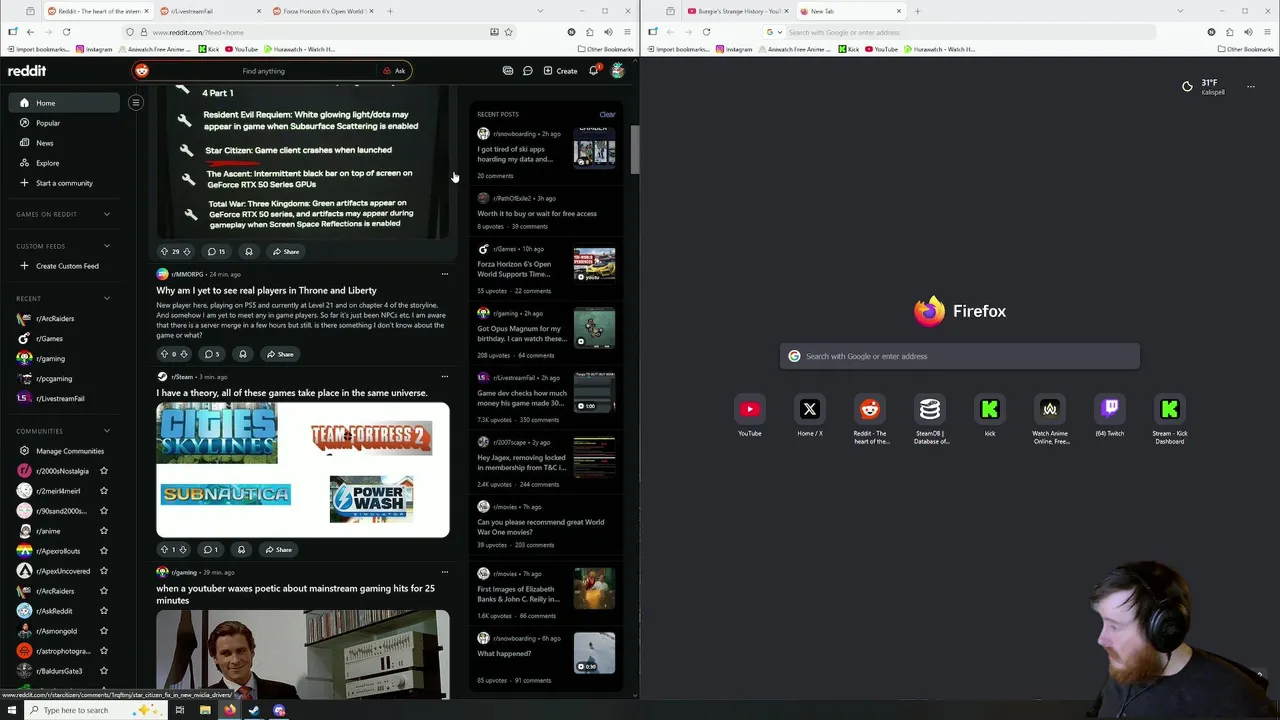Open the Instagram bookmark in the Reddit window
Screen dimensions: 1280x720
[93, 49]
